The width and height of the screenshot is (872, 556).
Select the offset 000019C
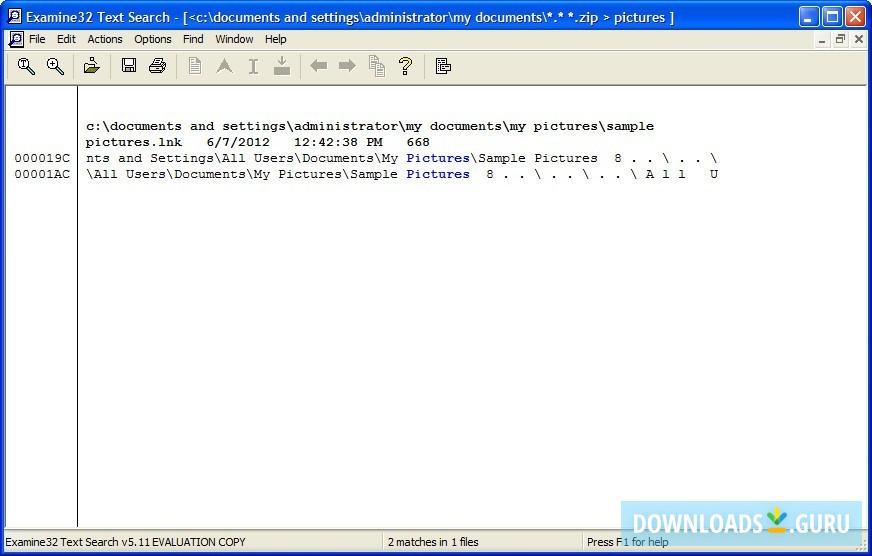(42, 158)
